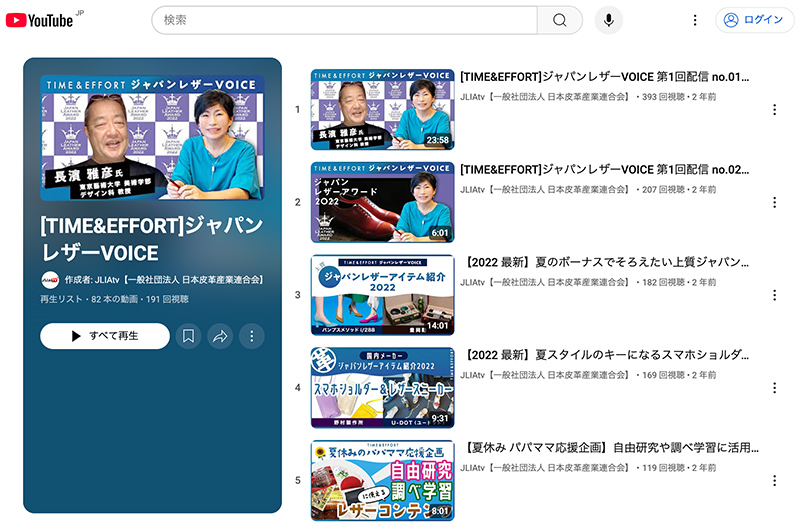This screenshot has height=530, width=800.
Task: Click the 182 回視聴 view count text
Action: [x=663, y=282]
